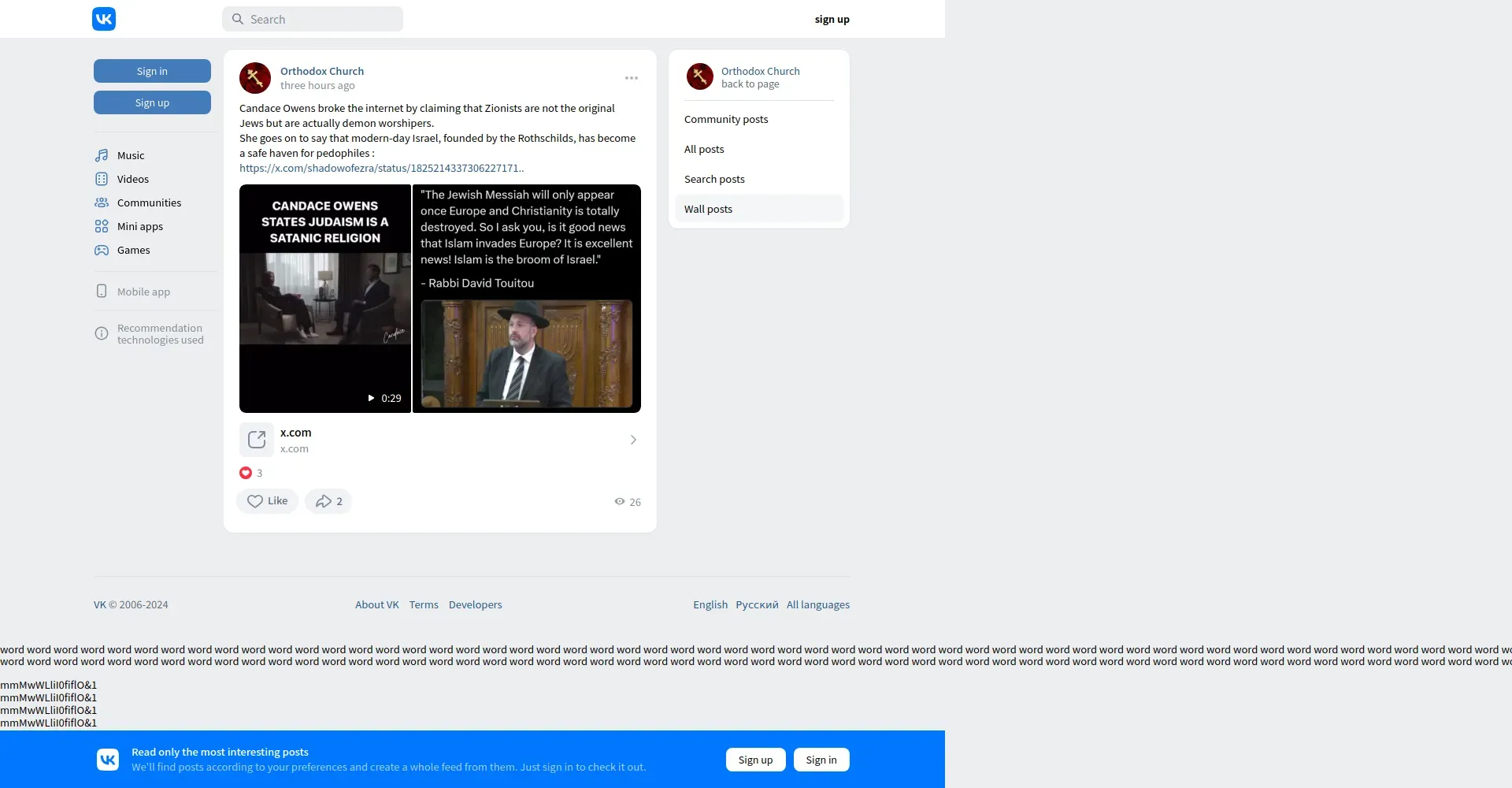
Task: Click the Mini apps label in sidebar
Action: [140, 226]
